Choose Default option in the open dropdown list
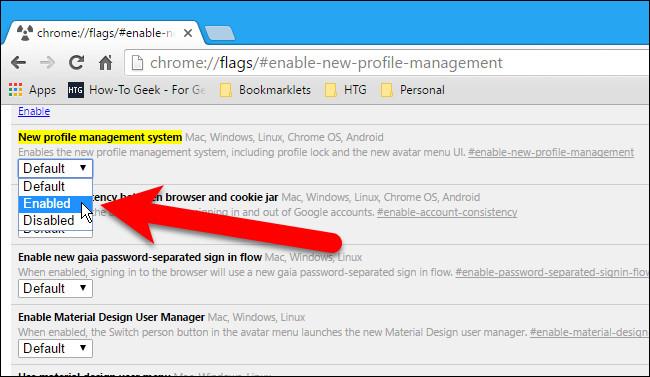The height and width of the screenshot is (377, 650). pos(56,187)
